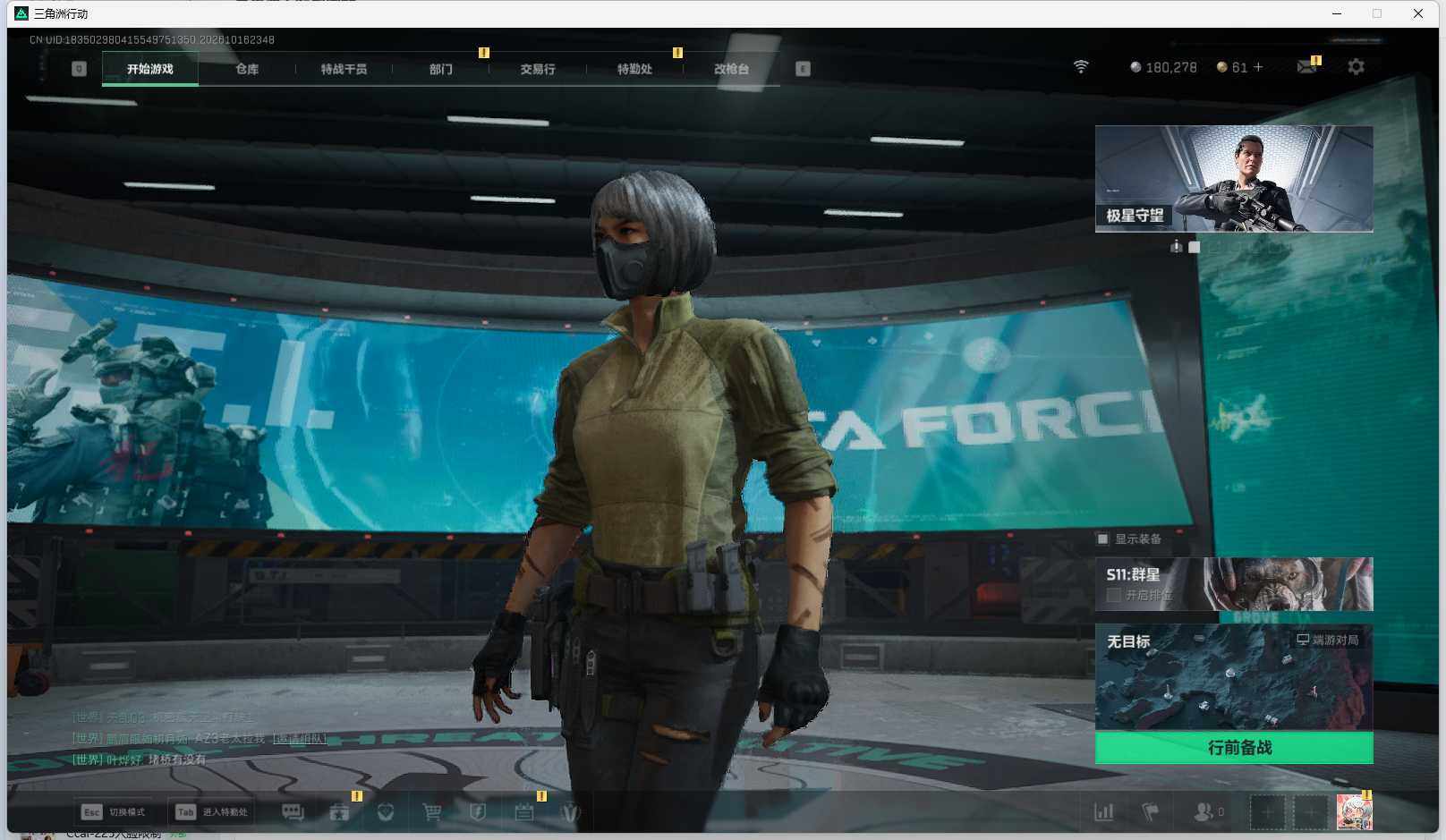Open the heart badge icon in bottom bar
This screenshot has height=840, width=1446.
(x=386, y=812)
